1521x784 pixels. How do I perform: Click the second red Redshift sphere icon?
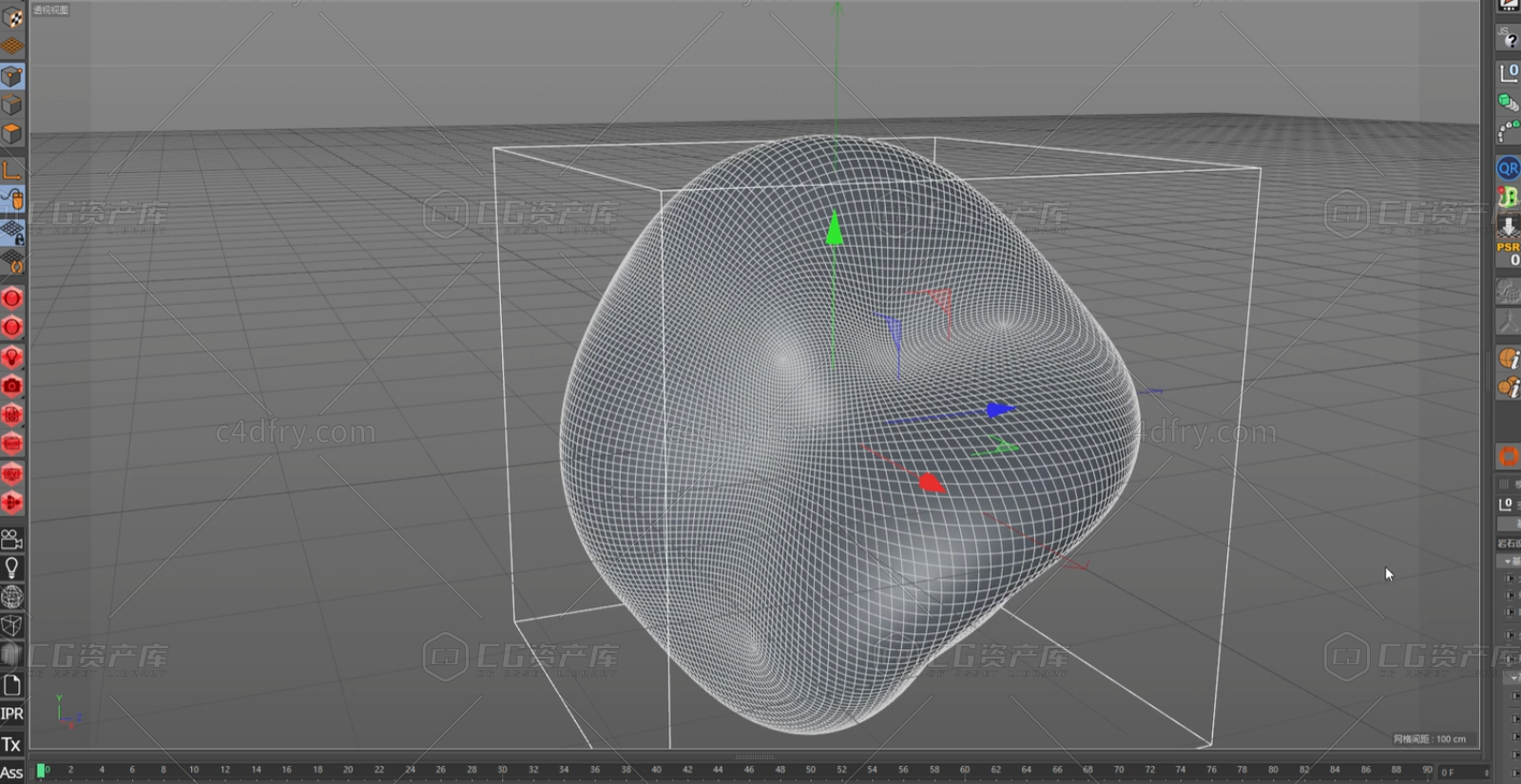click(x=12, y=328)
